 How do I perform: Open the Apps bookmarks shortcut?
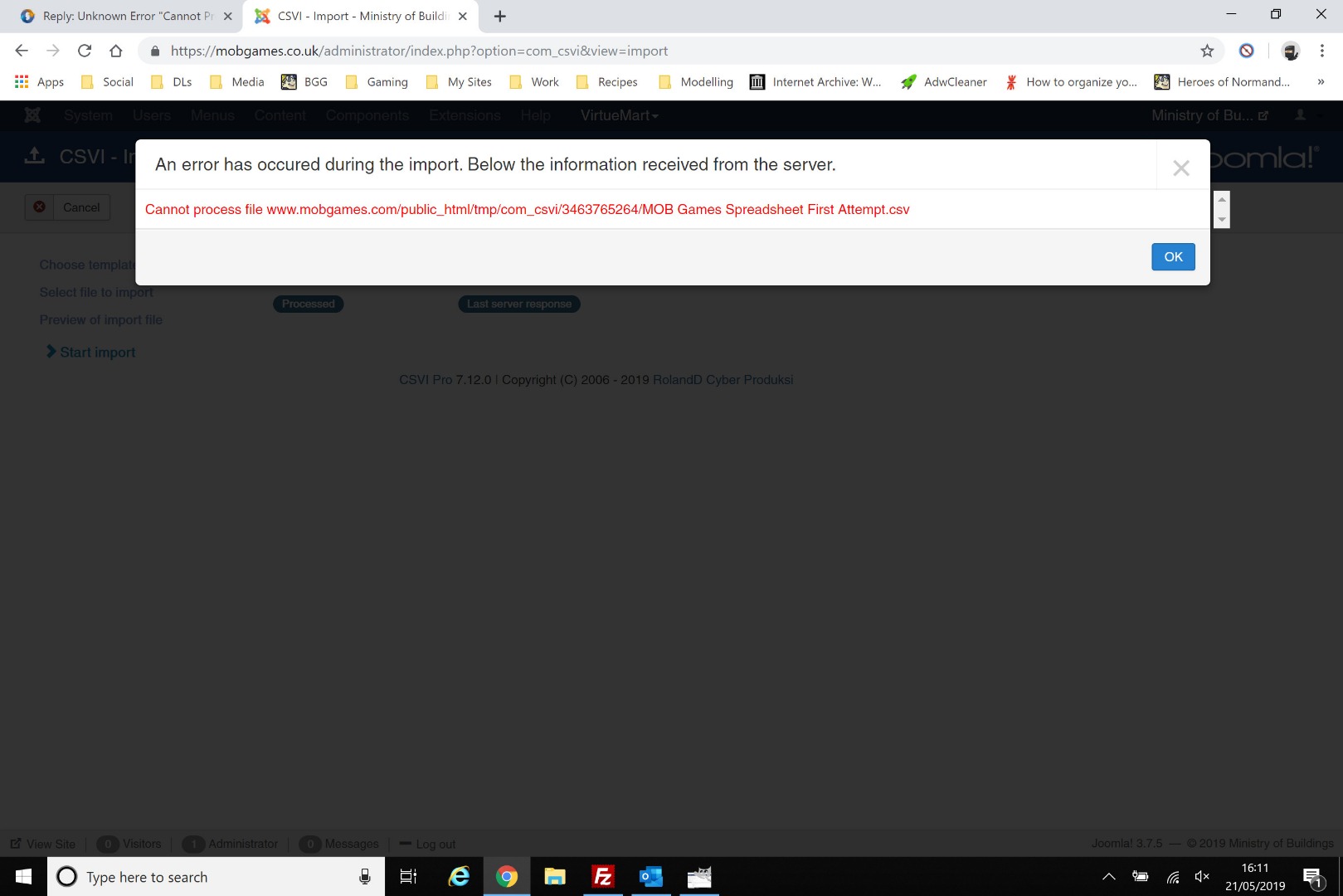[x=39, y=82]
